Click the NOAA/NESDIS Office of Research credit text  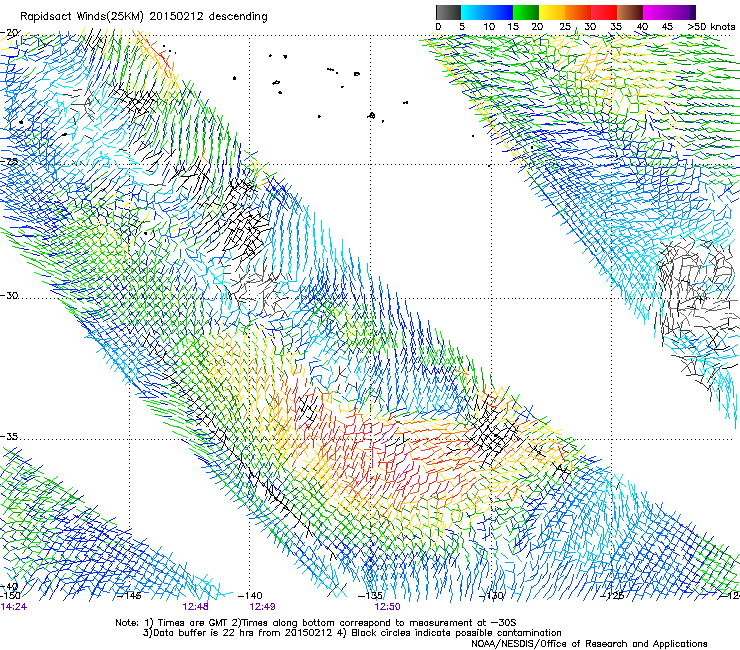point(589,644)
